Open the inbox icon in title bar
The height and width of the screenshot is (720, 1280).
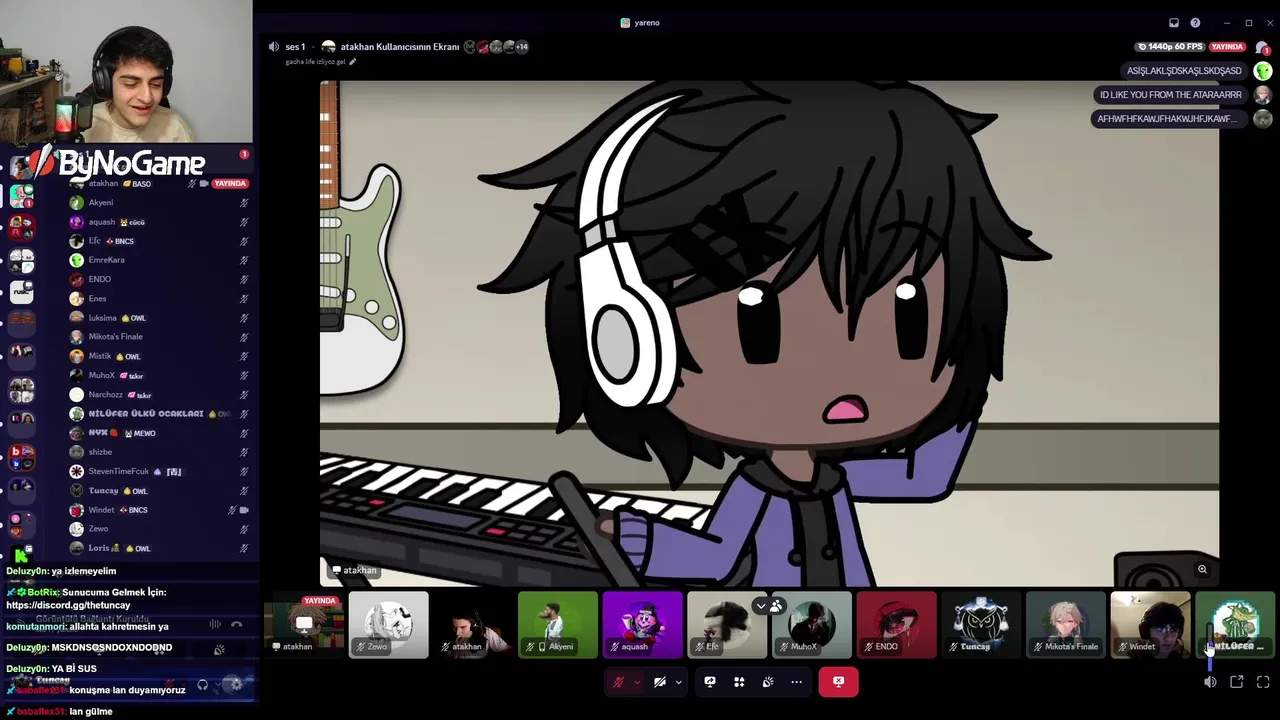1174,23
